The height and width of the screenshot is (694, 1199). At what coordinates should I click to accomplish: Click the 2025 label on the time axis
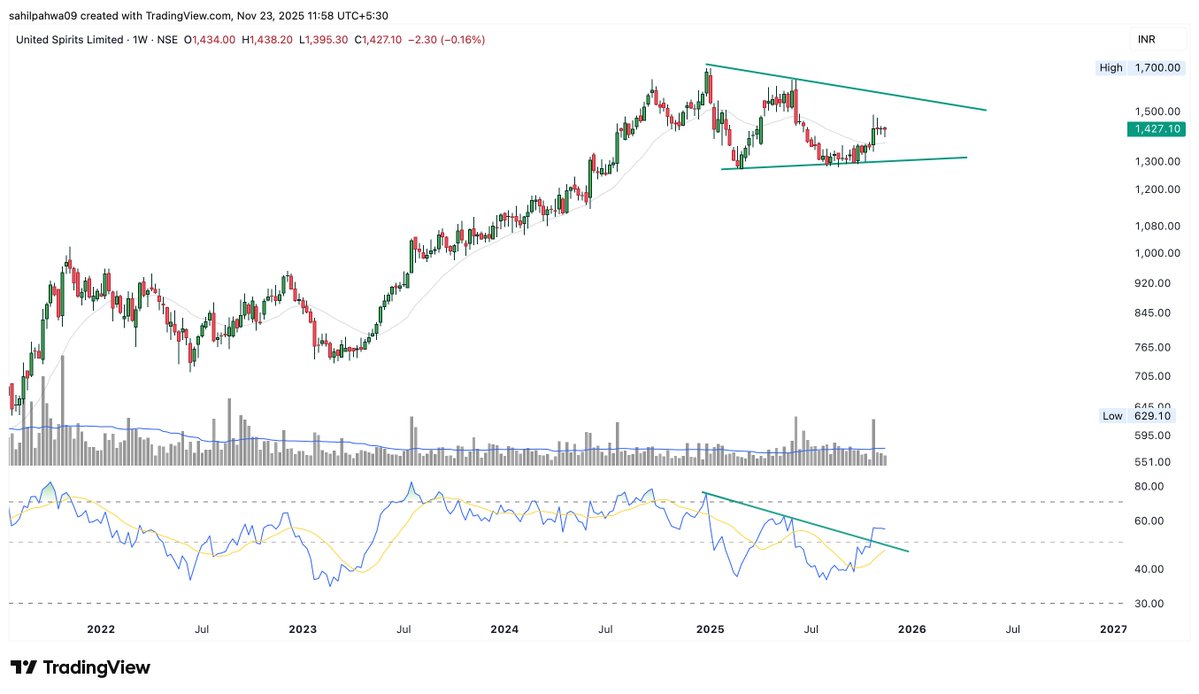tap(709, 630)
